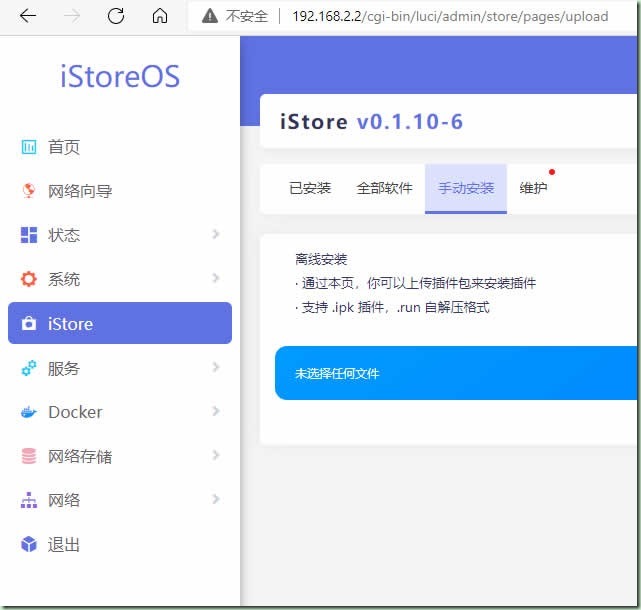This screenshot has height=610, width=641.
Task: Click the 退出 cube icon
Action: (29, 544)
